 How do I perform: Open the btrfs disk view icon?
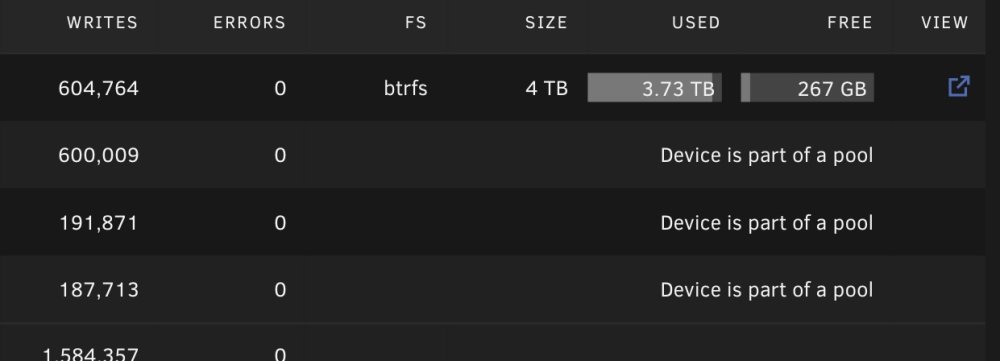(959, 87)
